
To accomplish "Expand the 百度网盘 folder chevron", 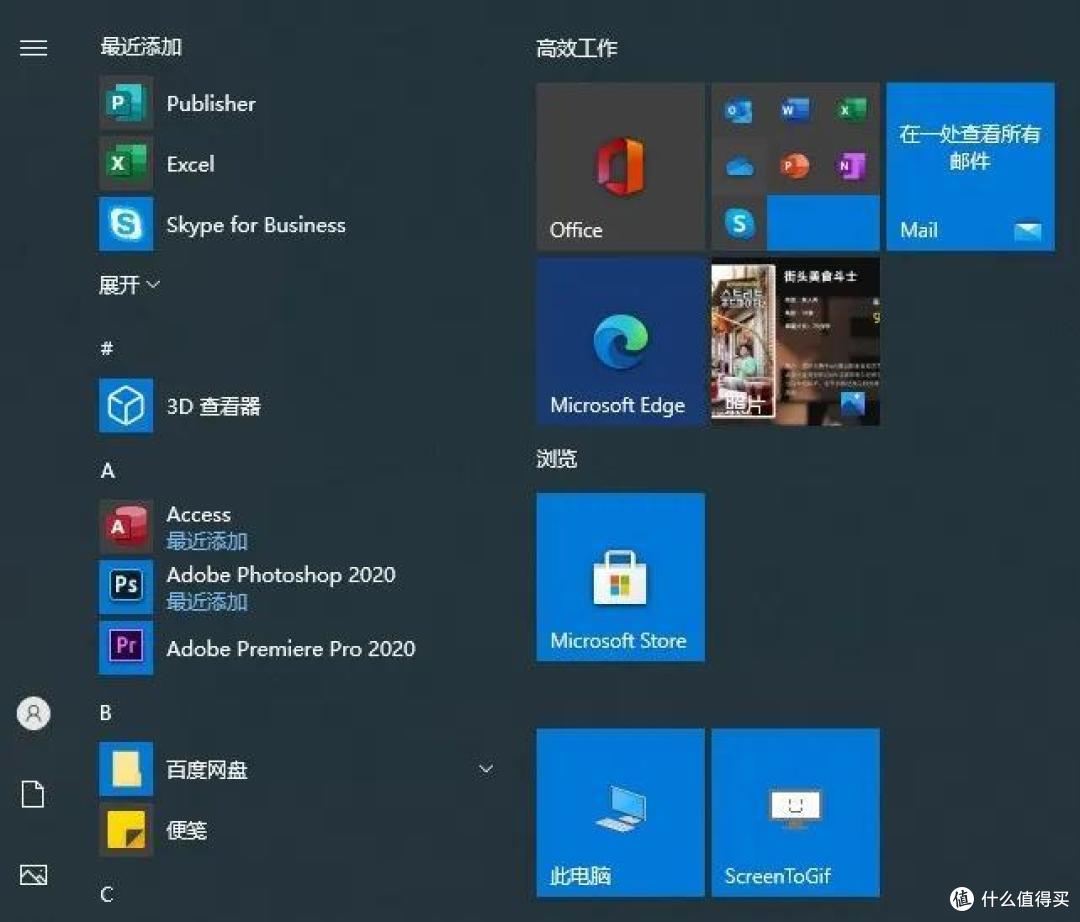I will (486, 769).
